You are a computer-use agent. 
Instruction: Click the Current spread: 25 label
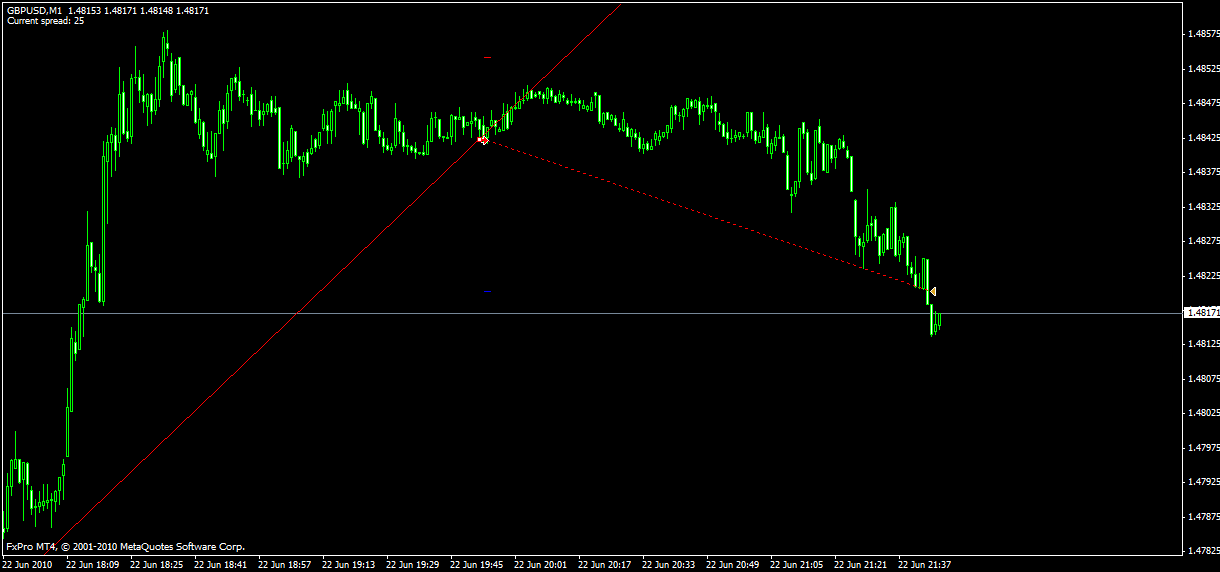[x=45, y=20]
